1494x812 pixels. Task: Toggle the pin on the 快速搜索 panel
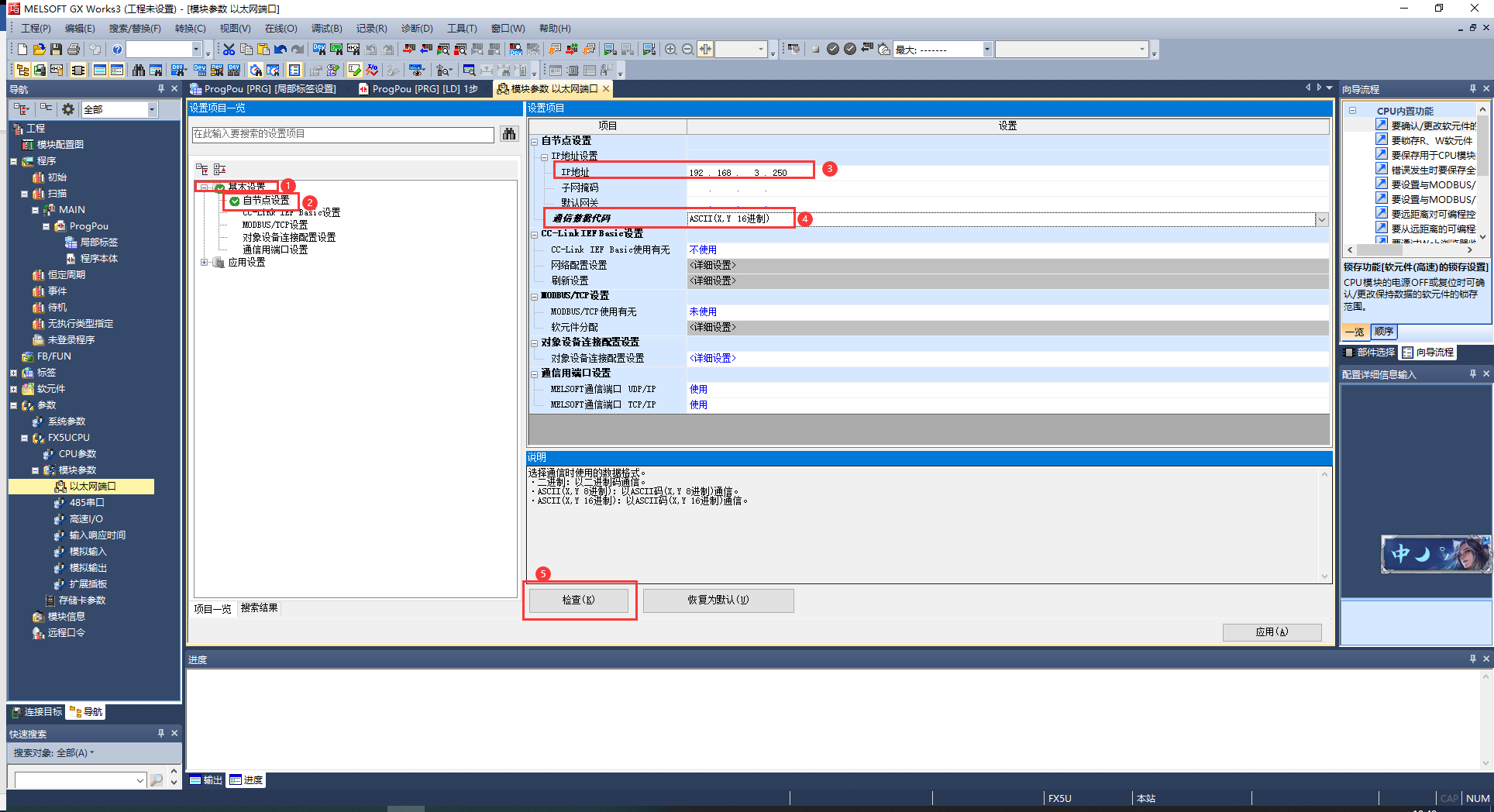coord(161,733)
